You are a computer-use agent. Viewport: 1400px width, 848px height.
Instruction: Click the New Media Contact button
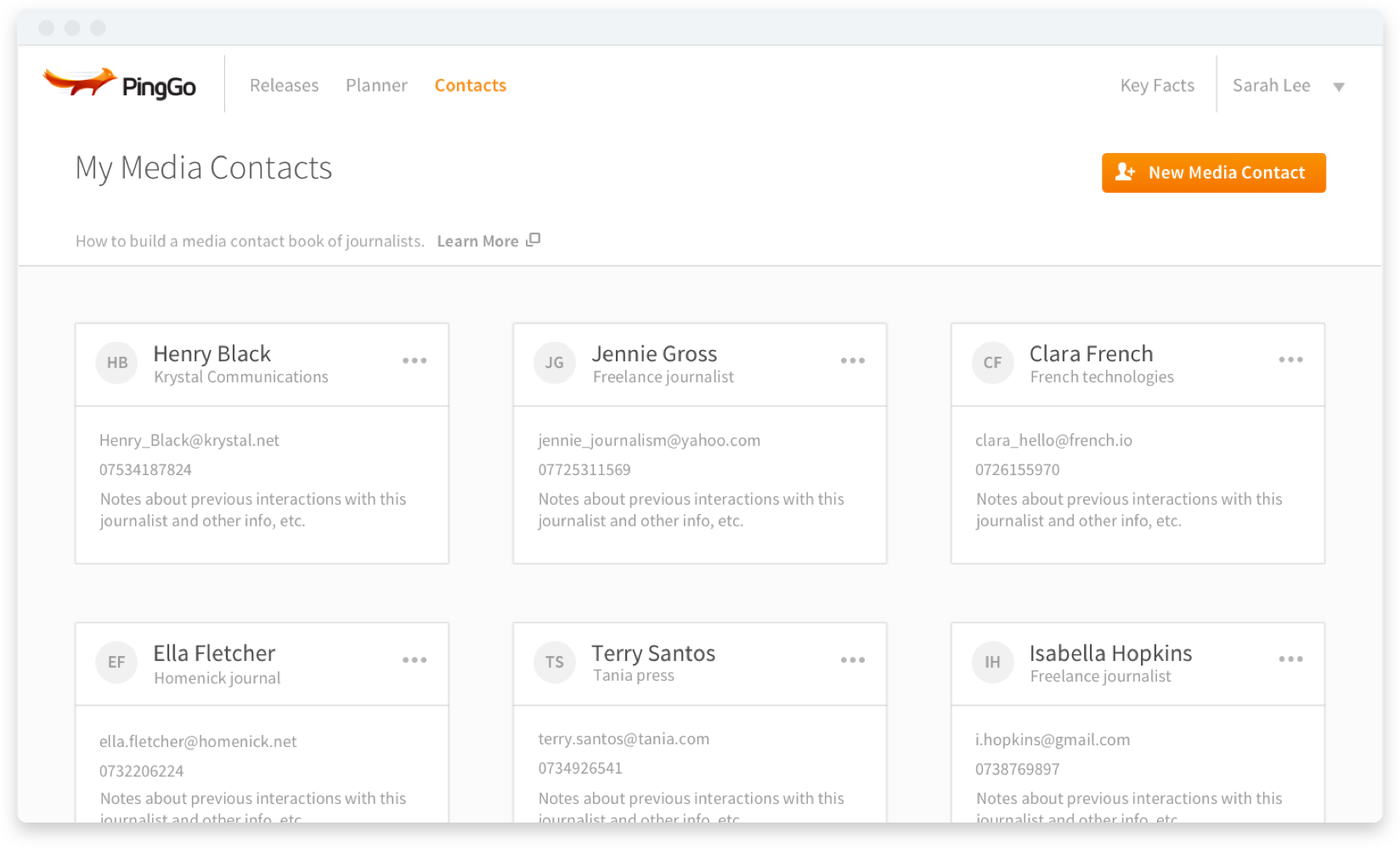(1214, 172)
